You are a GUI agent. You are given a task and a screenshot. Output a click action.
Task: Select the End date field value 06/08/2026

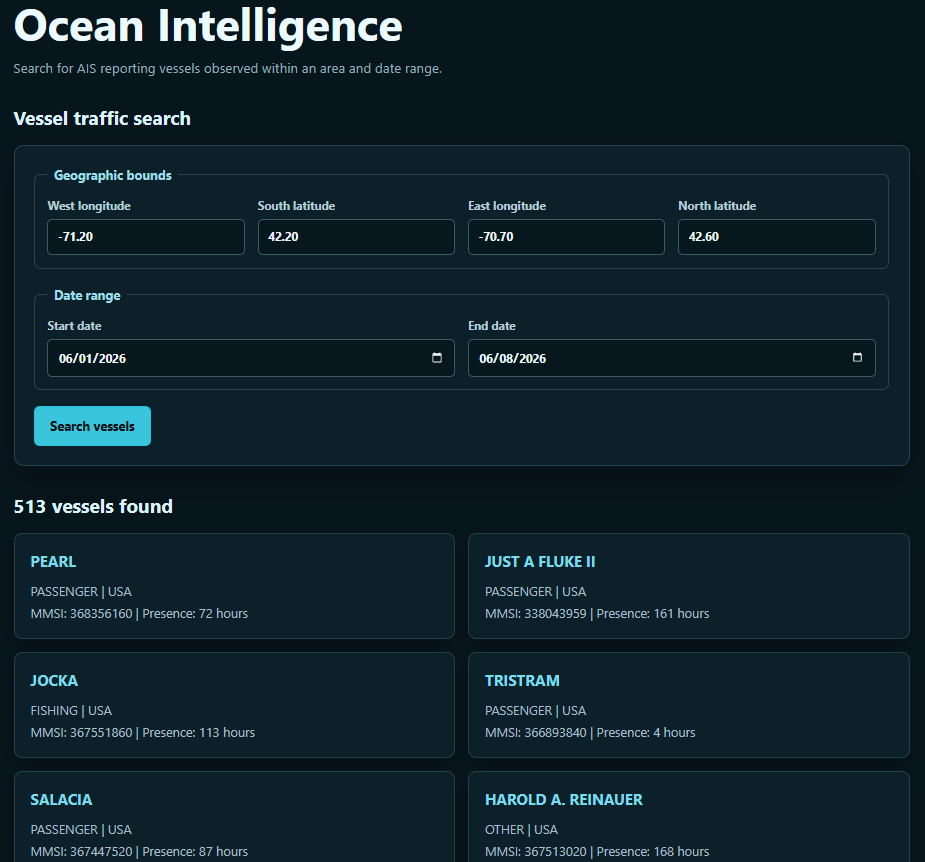[x=513, y=358]
